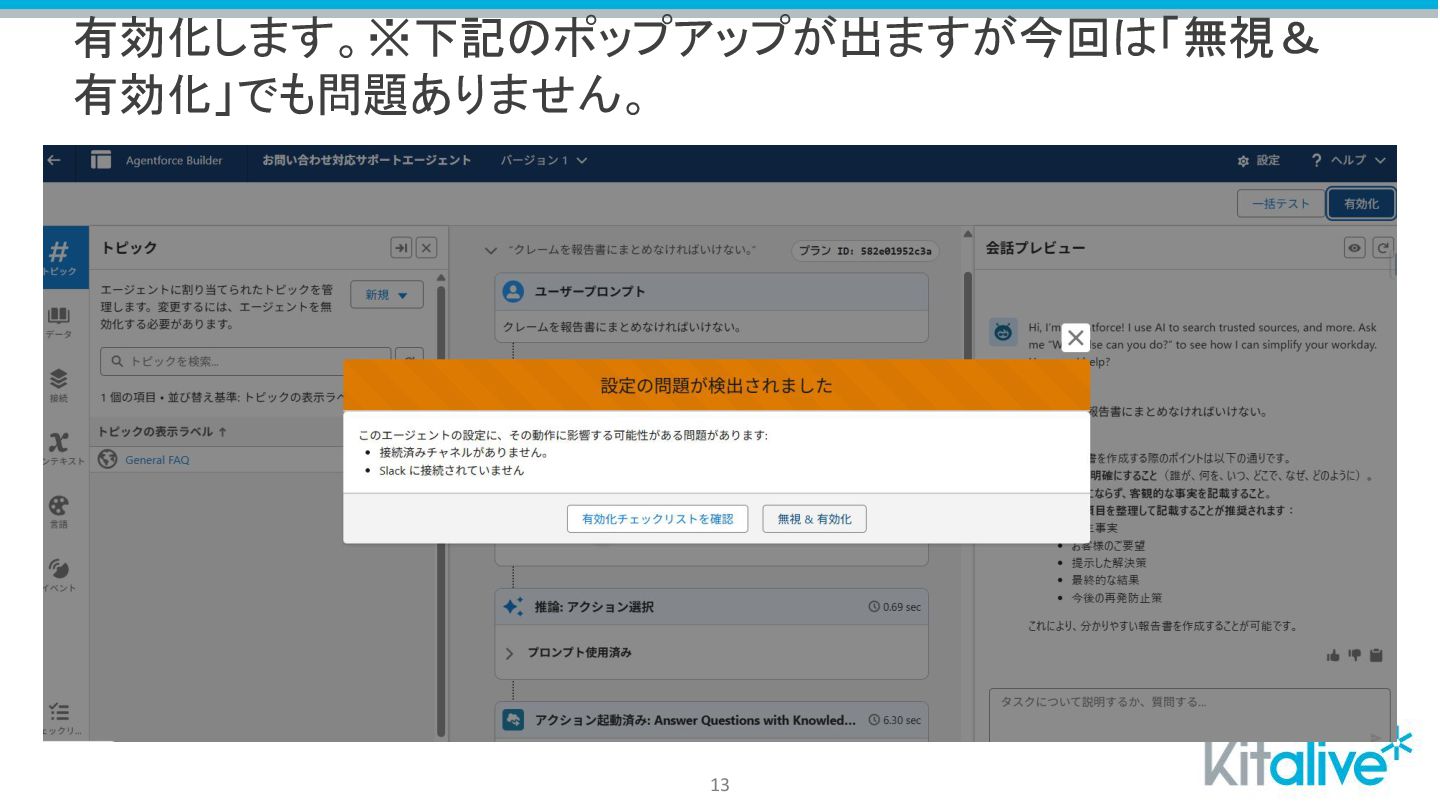Close the トピック panel with its X
This screenshot has height=810, width=1440.
pyautogui.click(x=426, y=248)
